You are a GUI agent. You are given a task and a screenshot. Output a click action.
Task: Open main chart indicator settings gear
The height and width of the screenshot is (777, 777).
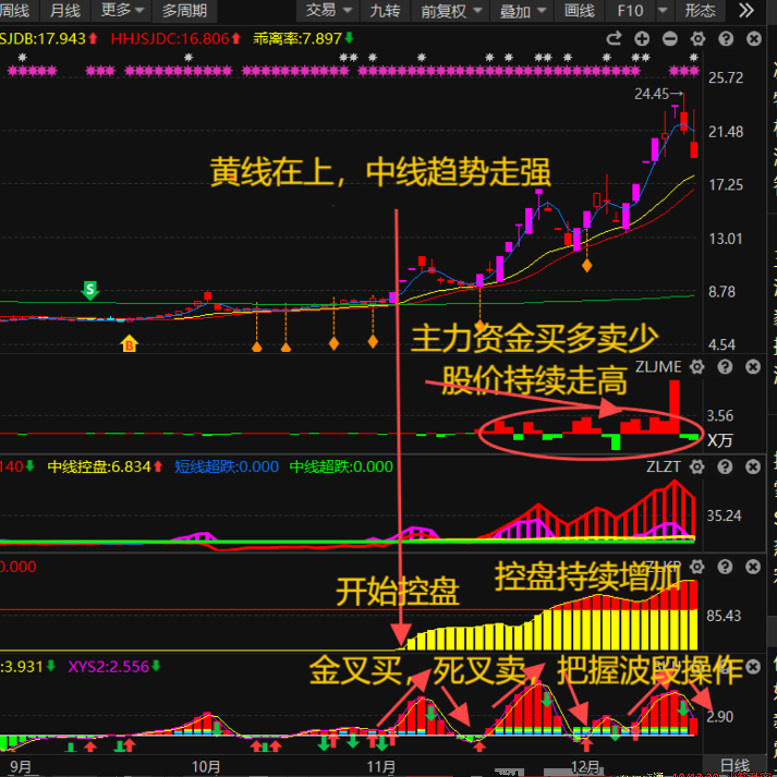tap(698, 39)
